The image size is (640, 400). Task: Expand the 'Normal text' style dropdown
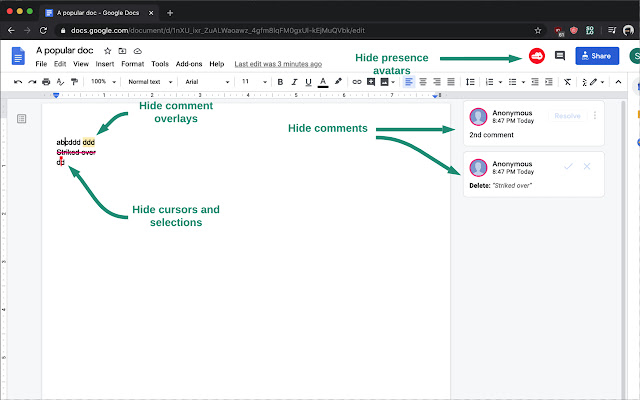click(x=147, y=81)
